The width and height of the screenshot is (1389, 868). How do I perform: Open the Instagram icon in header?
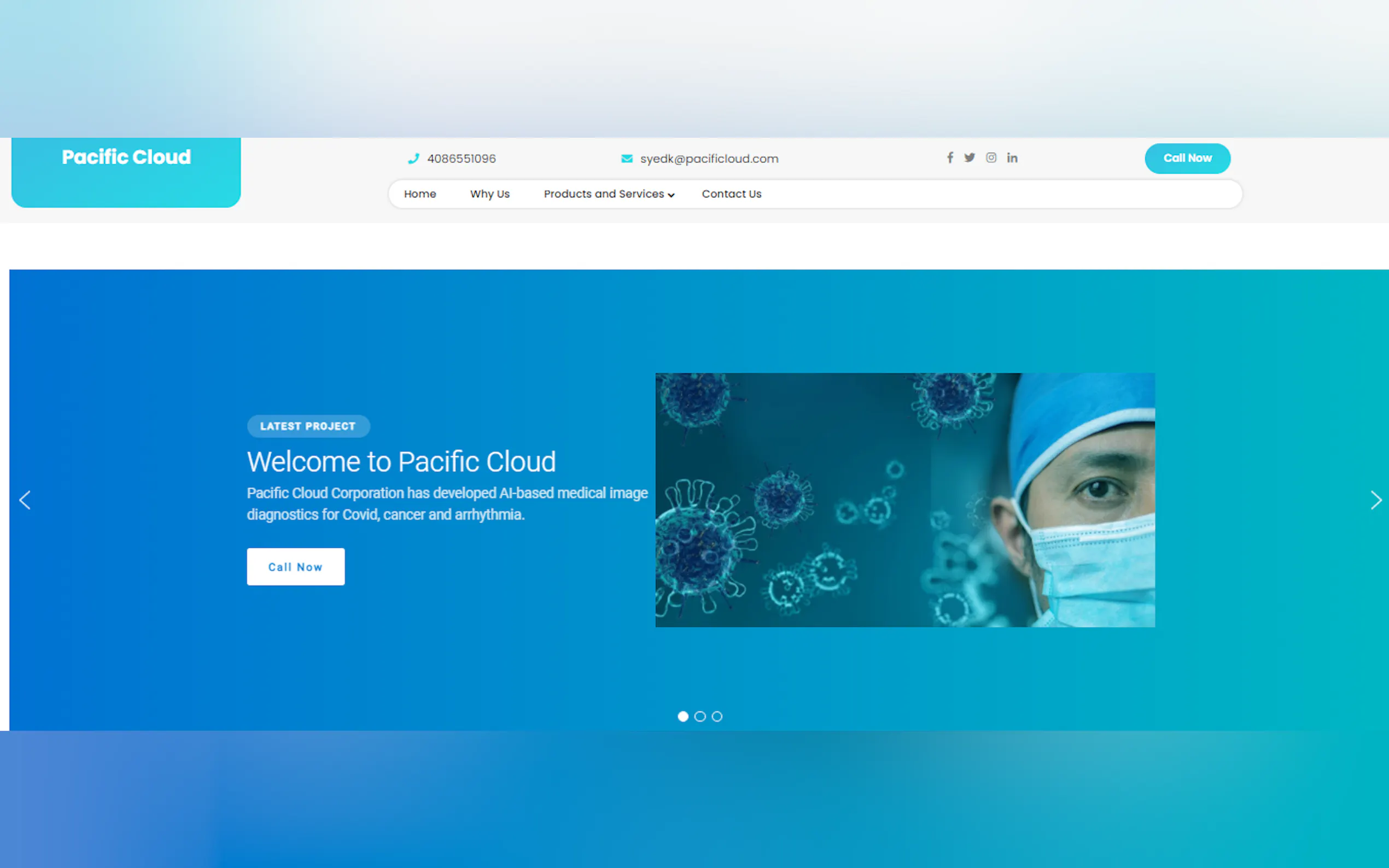(991, 158)
